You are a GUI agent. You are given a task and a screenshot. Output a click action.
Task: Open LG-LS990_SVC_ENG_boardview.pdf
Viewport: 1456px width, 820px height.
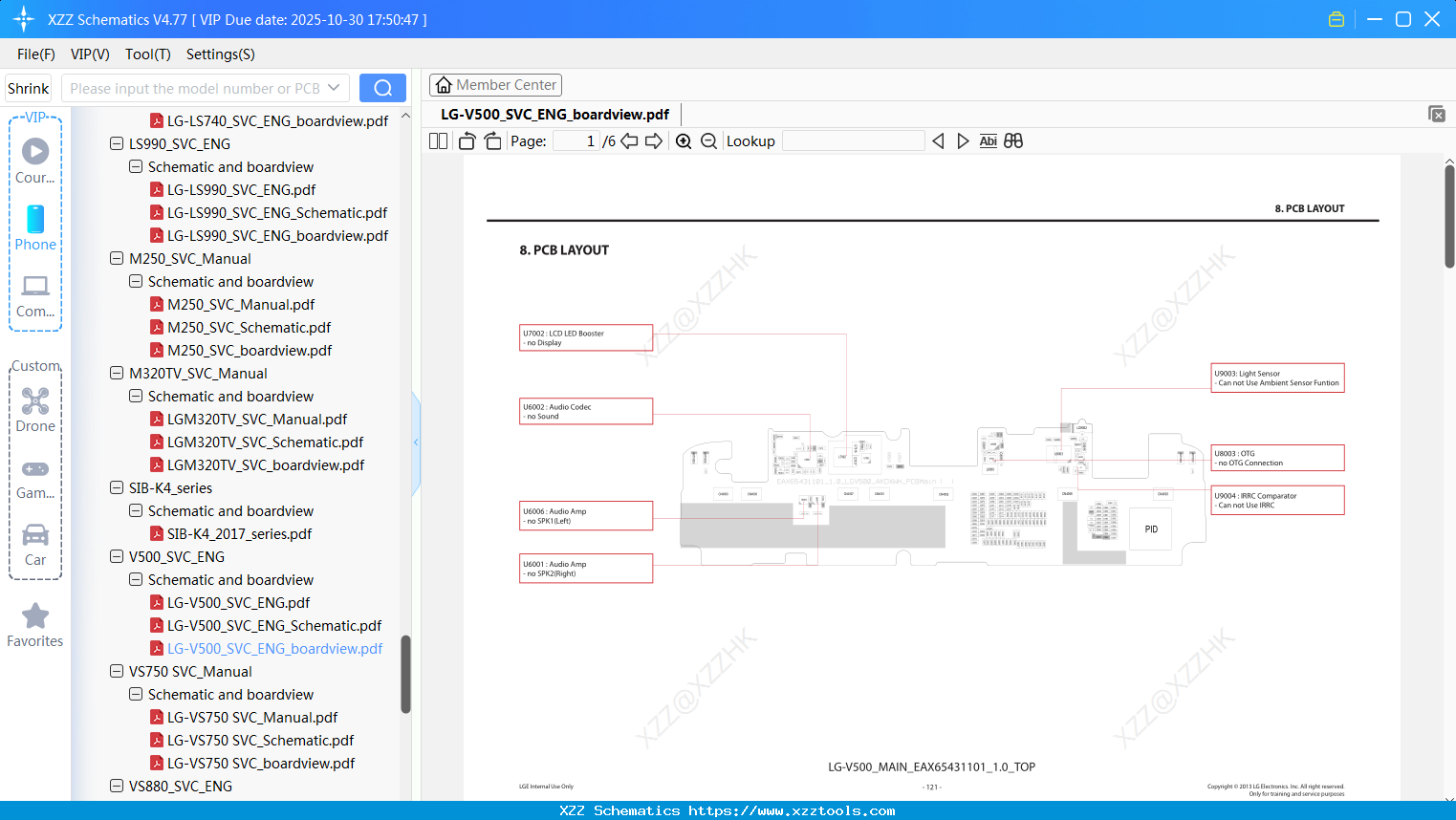(270, 236)
